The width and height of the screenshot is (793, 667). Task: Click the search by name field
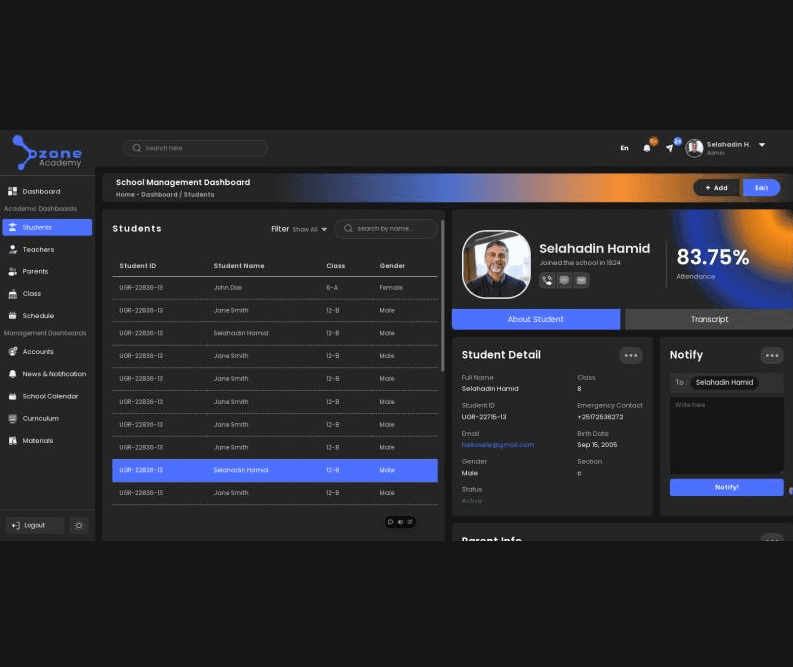pyautogui.click(x=385, y=229)
